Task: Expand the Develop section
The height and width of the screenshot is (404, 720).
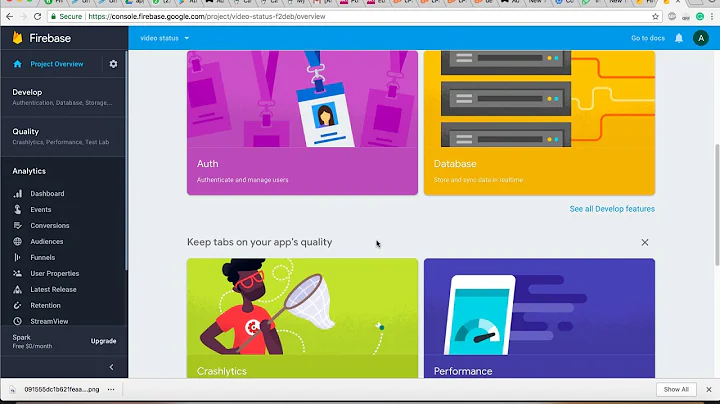Action: (64, 97)
